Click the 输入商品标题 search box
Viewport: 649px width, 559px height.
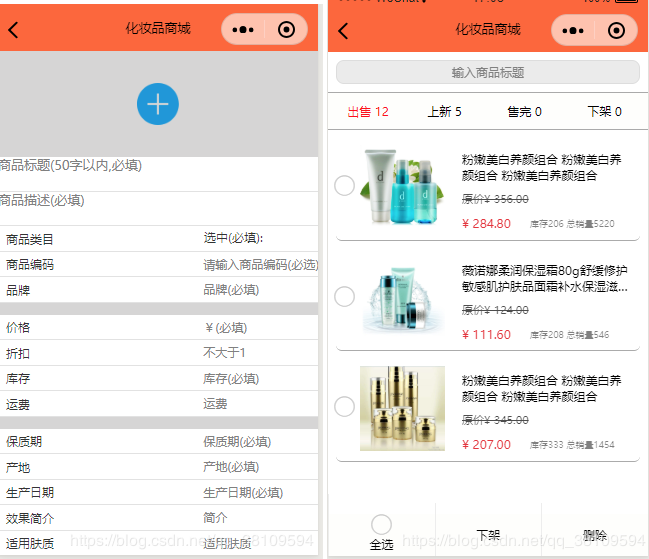[x=488, y=72]
